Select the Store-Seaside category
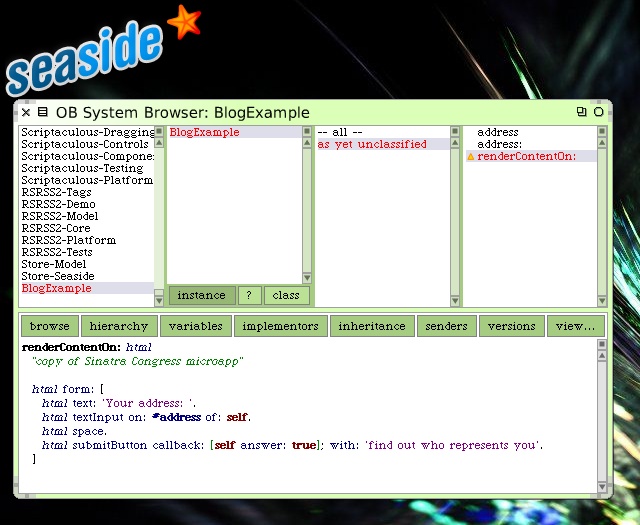This screenshot has width=640, height=525. [87, 276]
